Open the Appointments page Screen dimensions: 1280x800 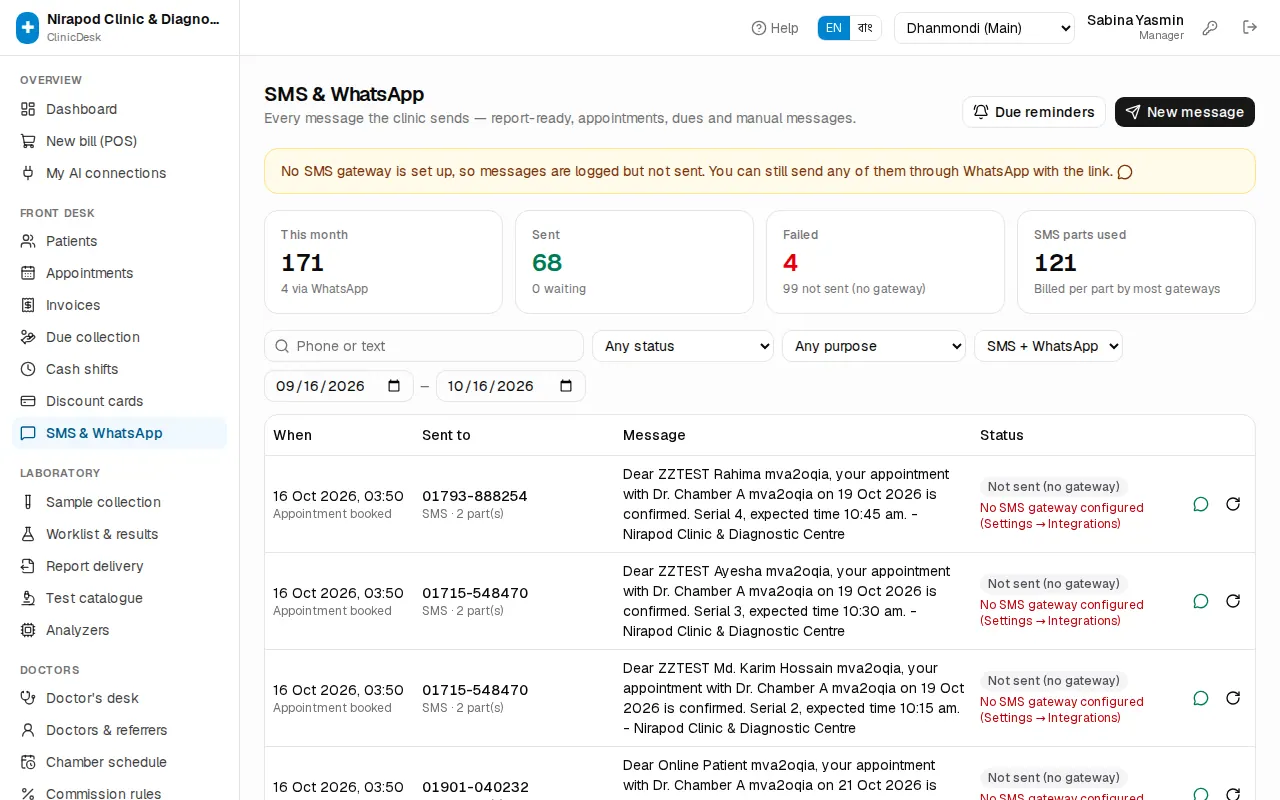tap(120, 273)
